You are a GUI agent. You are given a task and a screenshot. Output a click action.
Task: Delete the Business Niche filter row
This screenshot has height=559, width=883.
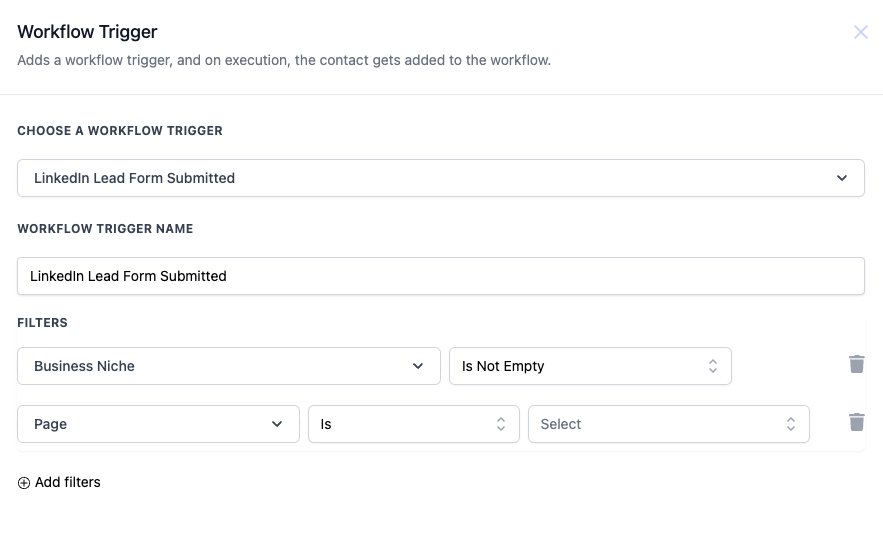[x=857, y=364]
